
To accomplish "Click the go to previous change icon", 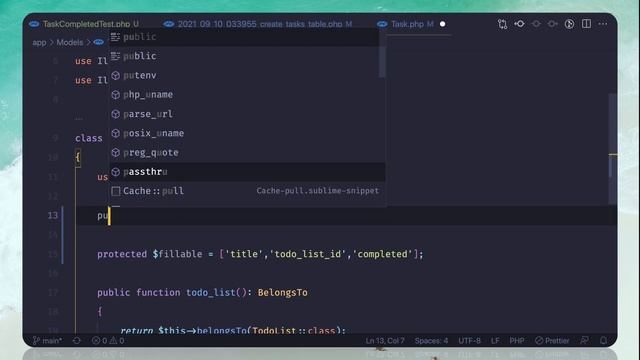I will 520,24.
